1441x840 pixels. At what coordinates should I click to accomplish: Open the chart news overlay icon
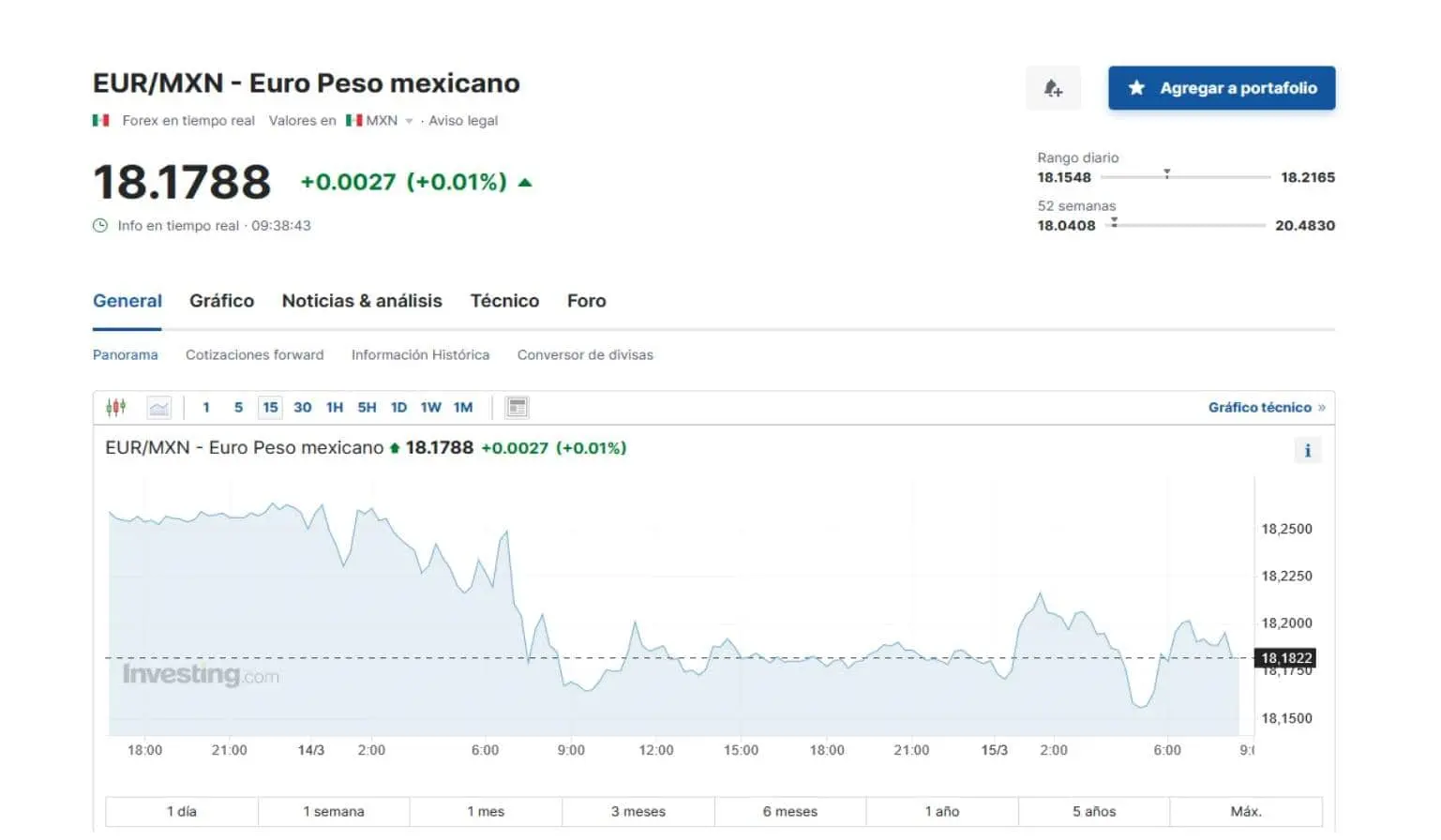pyautogui.click(x=517, y=407)
